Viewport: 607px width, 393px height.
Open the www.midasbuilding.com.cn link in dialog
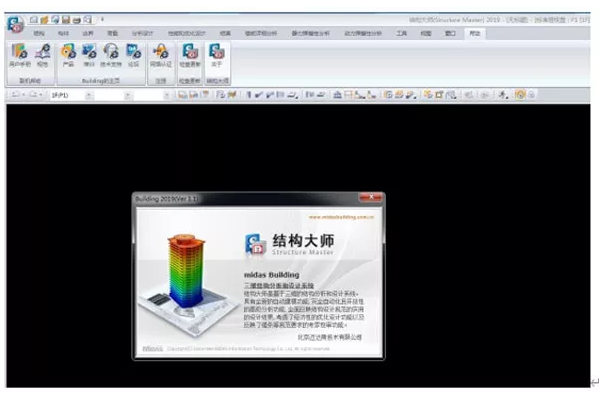341,217
